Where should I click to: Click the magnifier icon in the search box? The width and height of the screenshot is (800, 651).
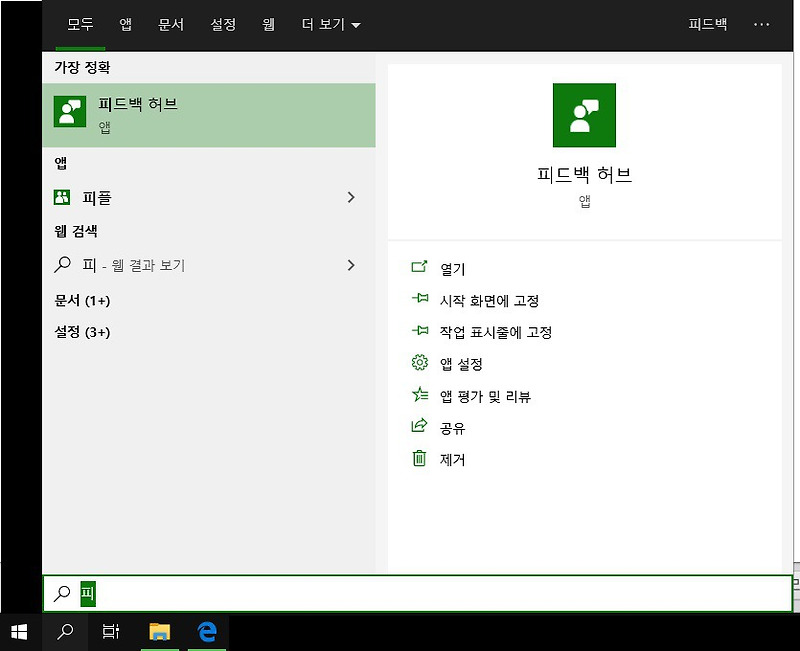62,593
